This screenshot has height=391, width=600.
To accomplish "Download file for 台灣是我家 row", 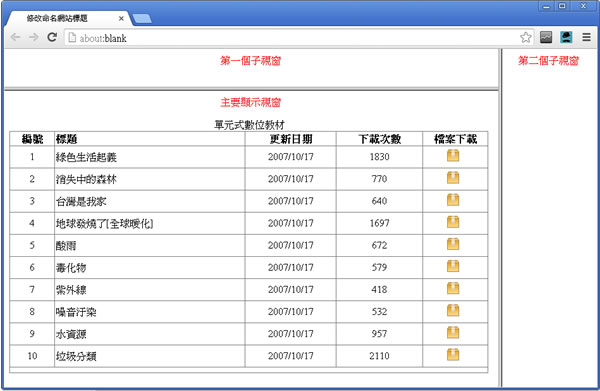I will pos(453,200).
